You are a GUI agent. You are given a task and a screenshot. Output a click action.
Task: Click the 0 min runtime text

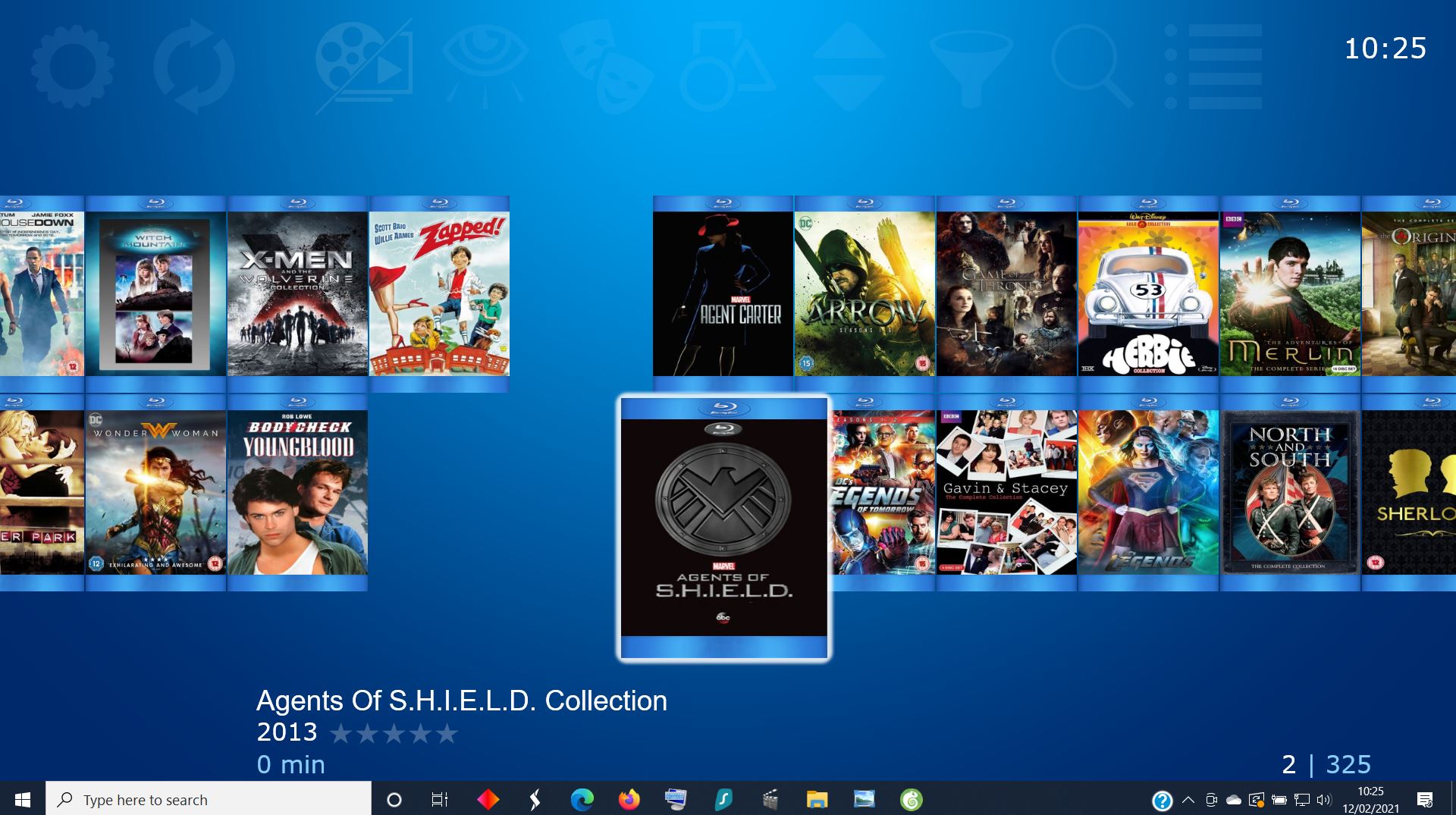tap(290, 764)
